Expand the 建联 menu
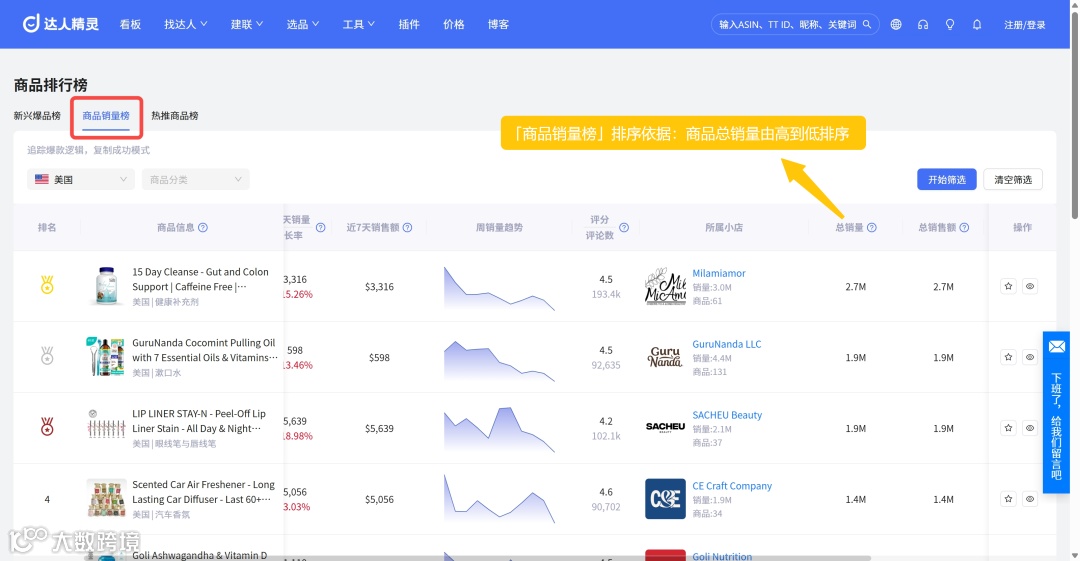This screenshot has width=1080, height=561. coord(247,24)
